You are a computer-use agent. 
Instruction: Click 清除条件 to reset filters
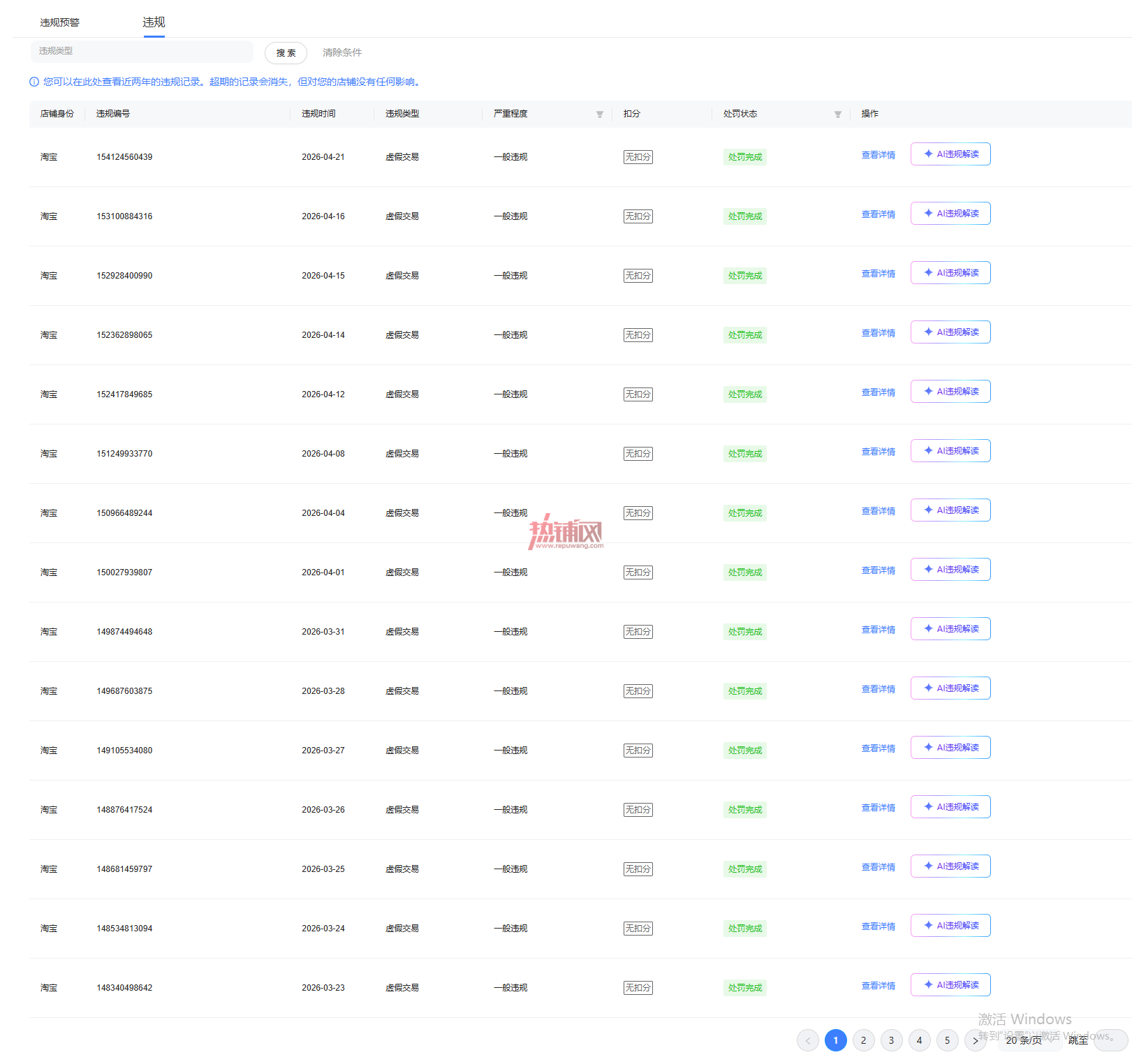coord(342,52)
